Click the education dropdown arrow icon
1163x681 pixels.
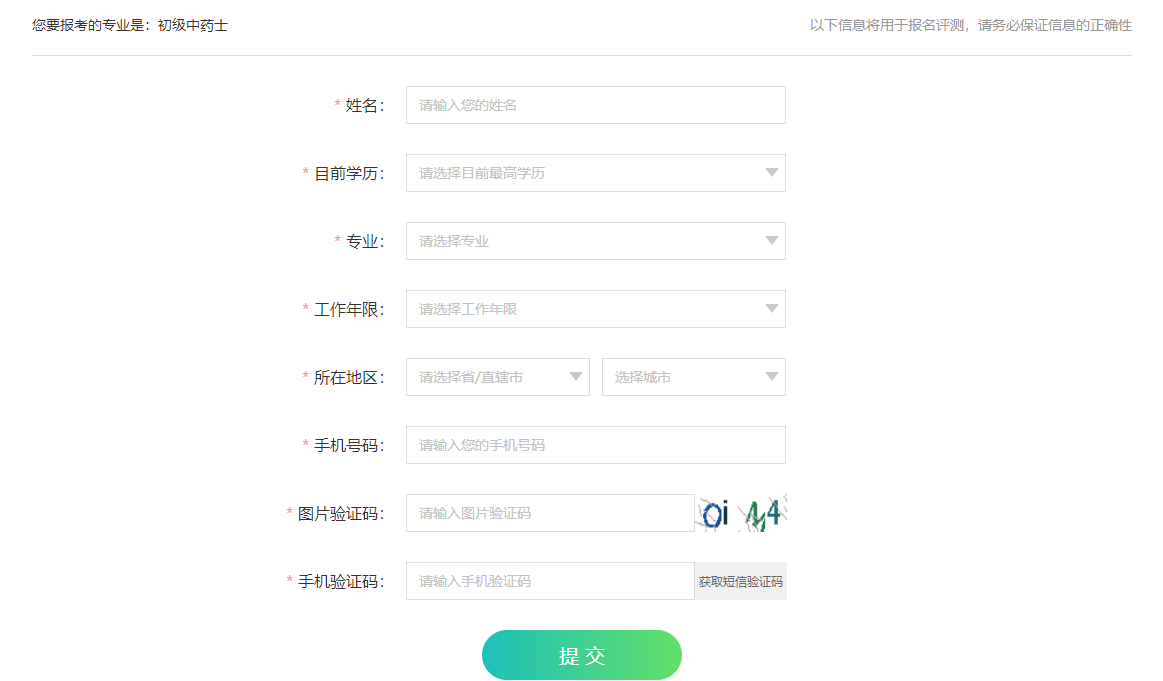pyautogui.click(x=771, y=172)
